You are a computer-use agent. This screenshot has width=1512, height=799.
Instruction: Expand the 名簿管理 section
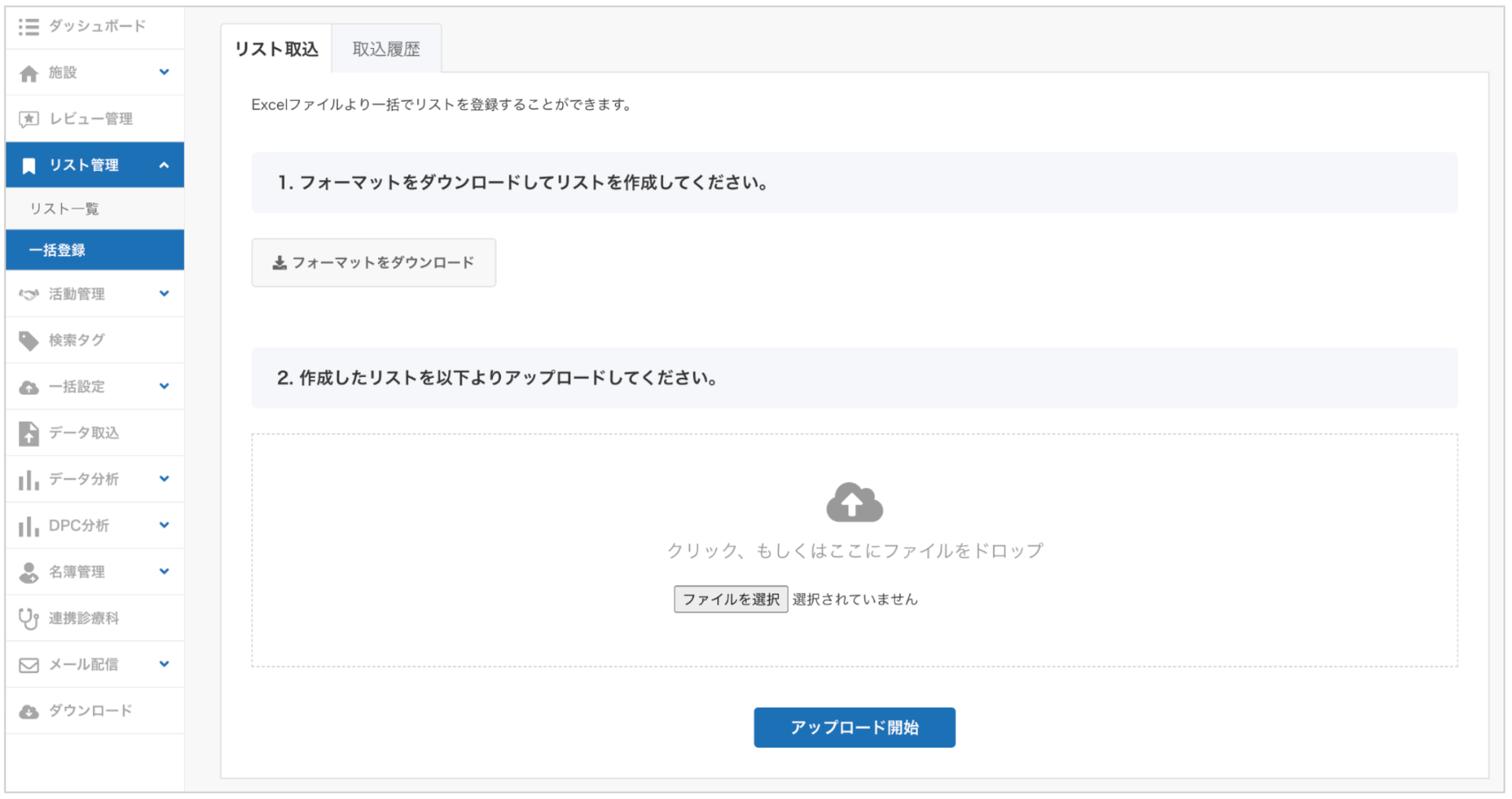coord(164,572)
